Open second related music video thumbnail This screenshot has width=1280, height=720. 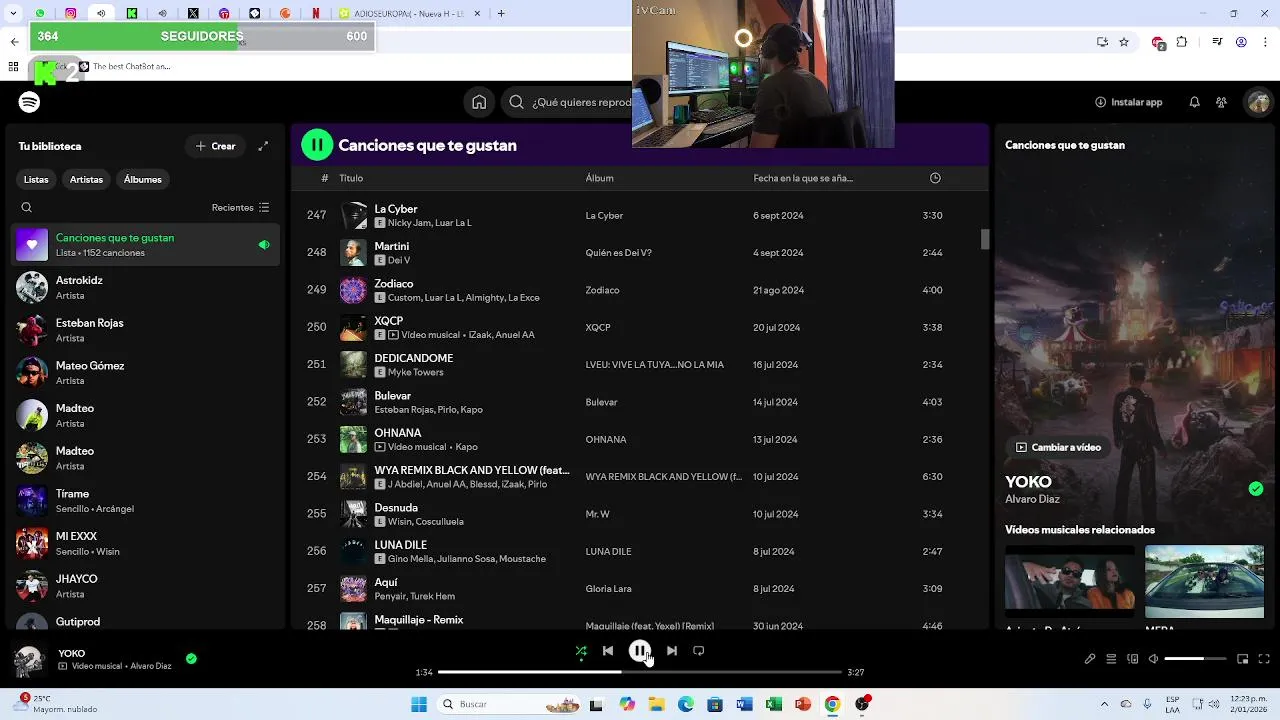click(x=1204, y=581)
